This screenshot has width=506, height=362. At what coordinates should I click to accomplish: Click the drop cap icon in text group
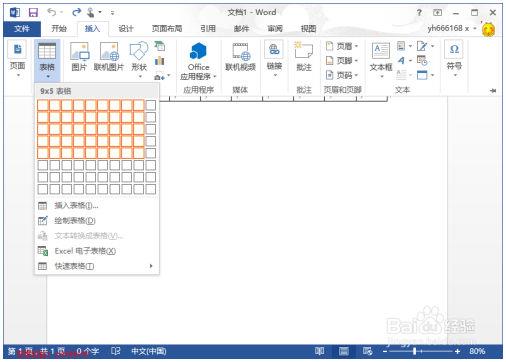pyautogui.click(x=401, y=75)
